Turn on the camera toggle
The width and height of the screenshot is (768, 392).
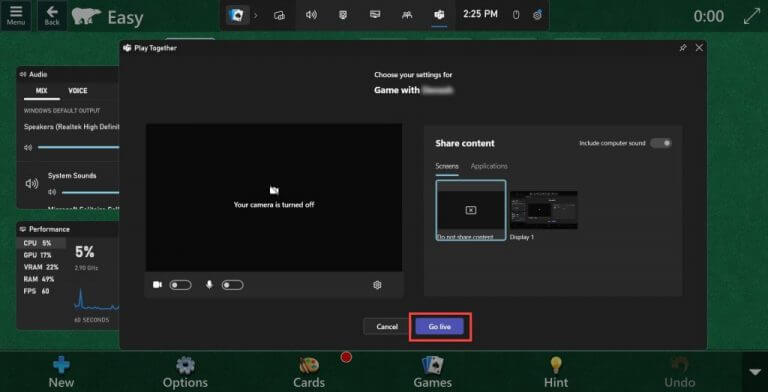[x=180, y=285]
